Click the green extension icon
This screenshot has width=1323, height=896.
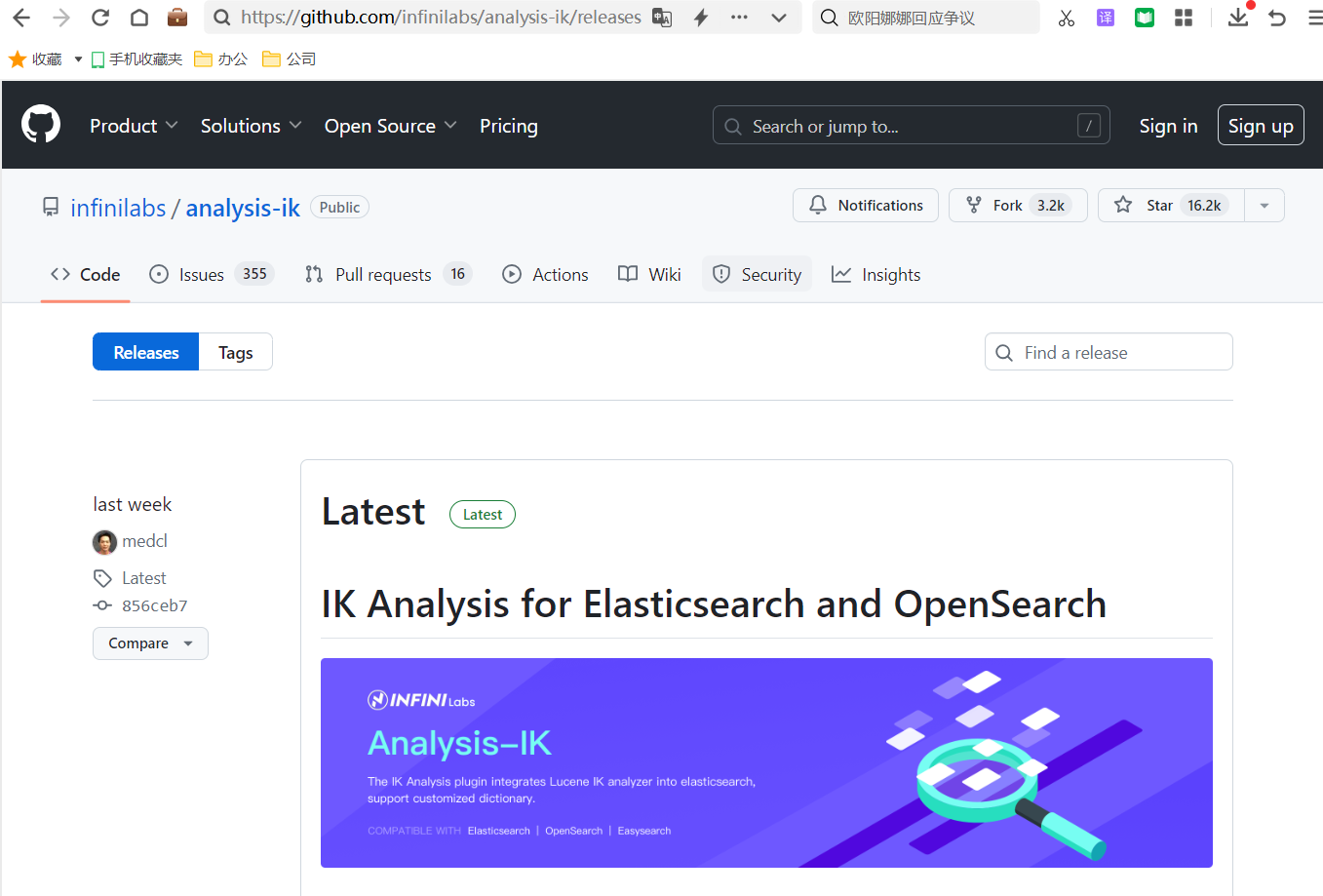tap(1145, 18)
